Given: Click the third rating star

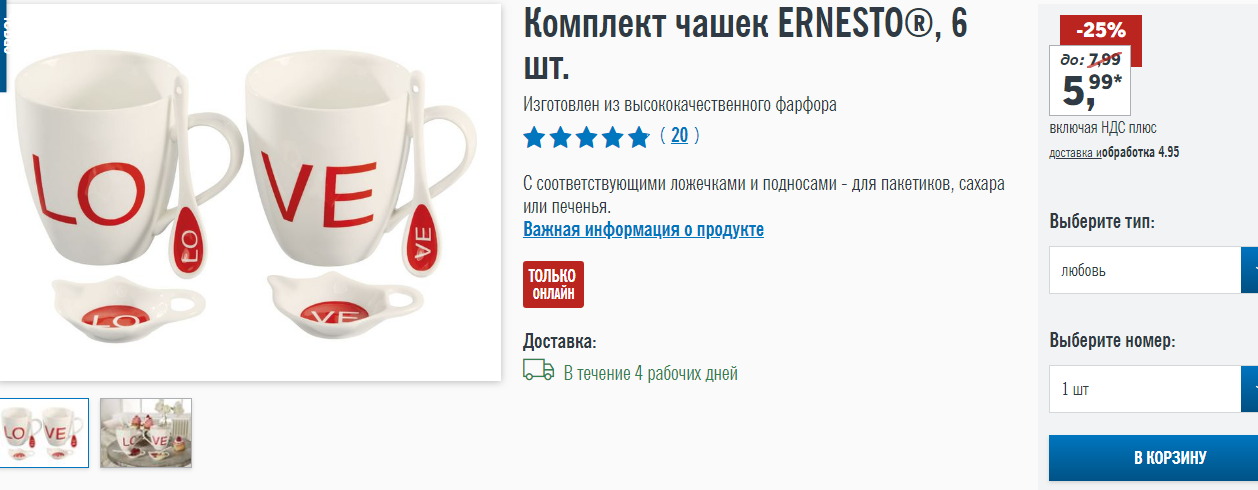Looking at the screenshot, I should point(586,137).
